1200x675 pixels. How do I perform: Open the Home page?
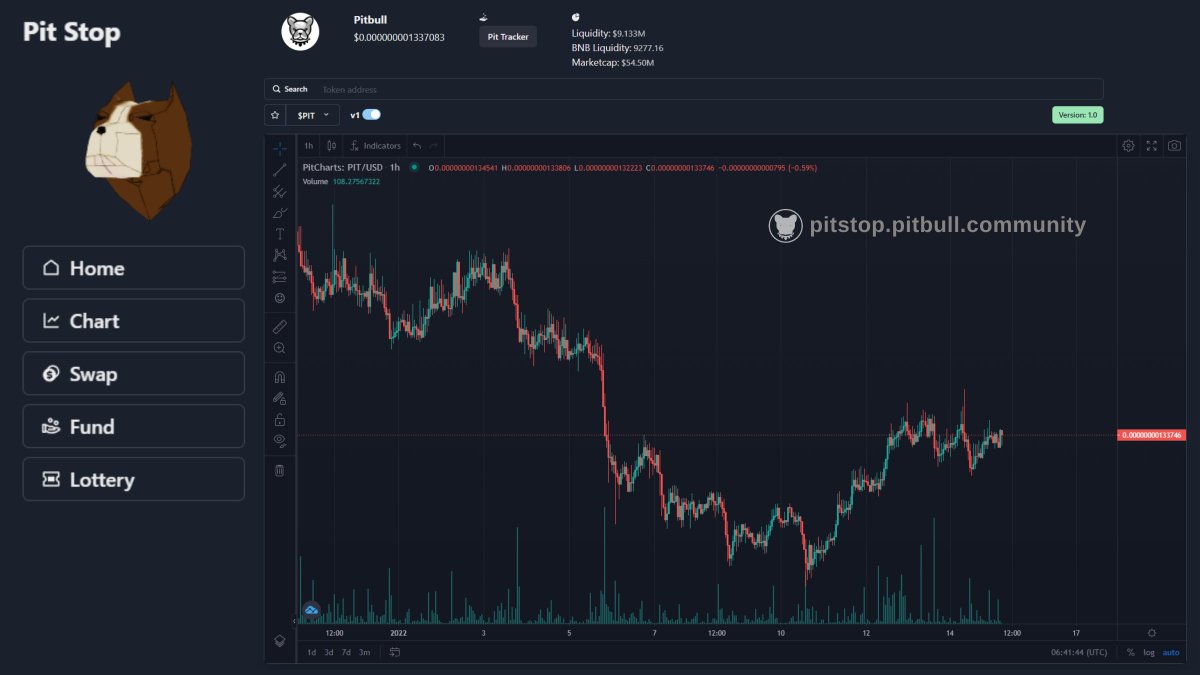coord(133,268)
